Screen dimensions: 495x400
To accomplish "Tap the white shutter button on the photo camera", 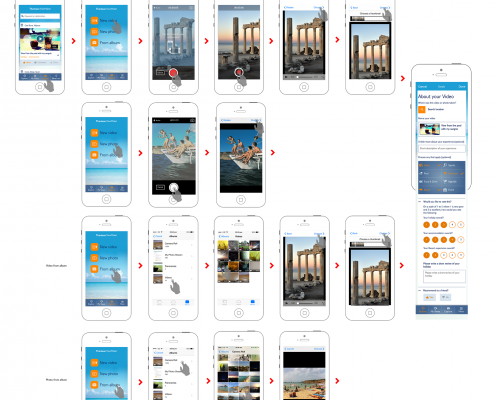I will coord(173,187).
